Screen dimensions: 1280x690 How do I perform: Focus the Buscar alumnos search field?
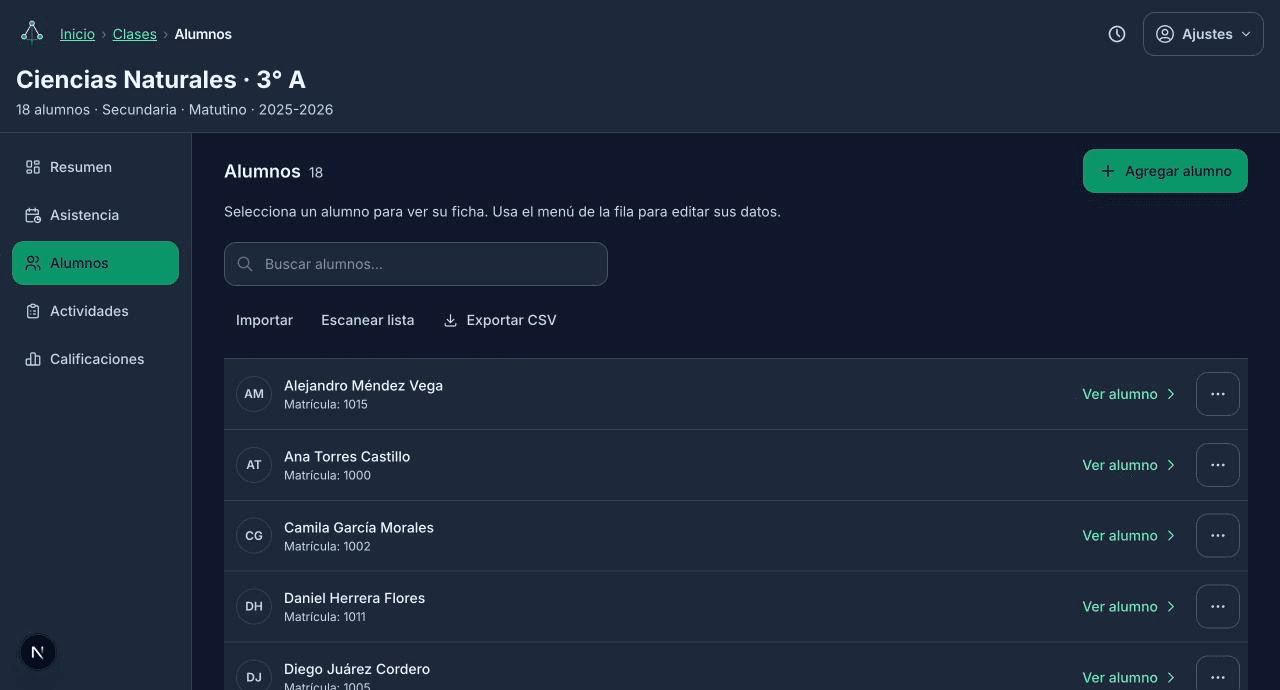pyautogui.click(x=416, y=264)
